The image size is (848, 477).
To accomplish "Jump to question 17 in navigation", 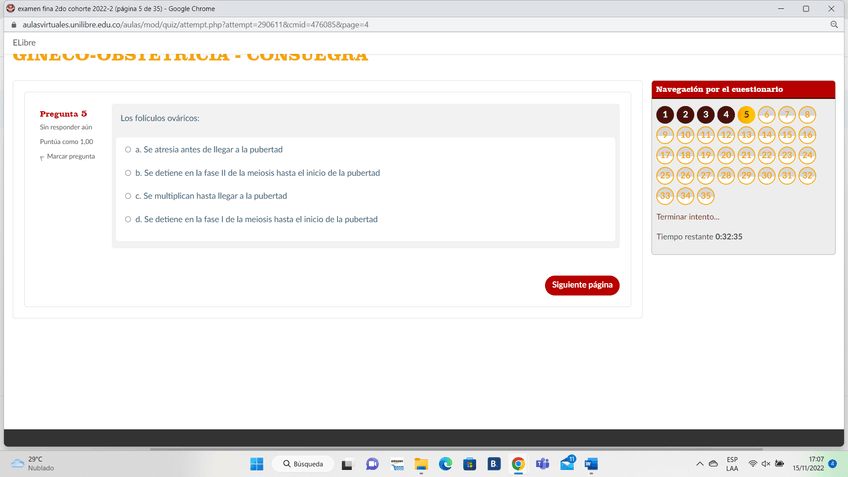I will click(665, 155).
